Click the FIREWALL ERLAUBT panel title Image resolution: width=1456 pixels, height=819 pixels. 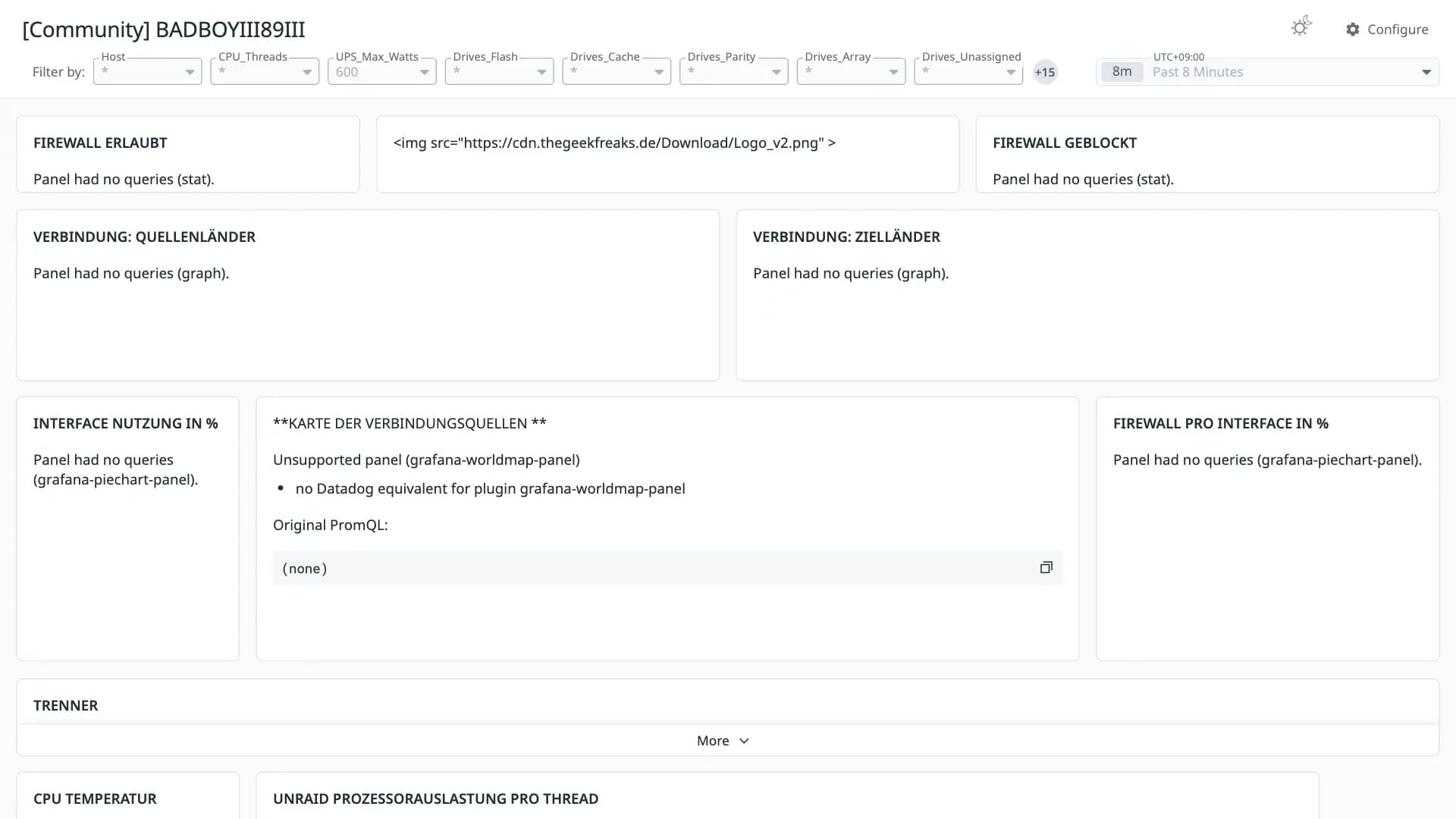[x=100, y=143]
